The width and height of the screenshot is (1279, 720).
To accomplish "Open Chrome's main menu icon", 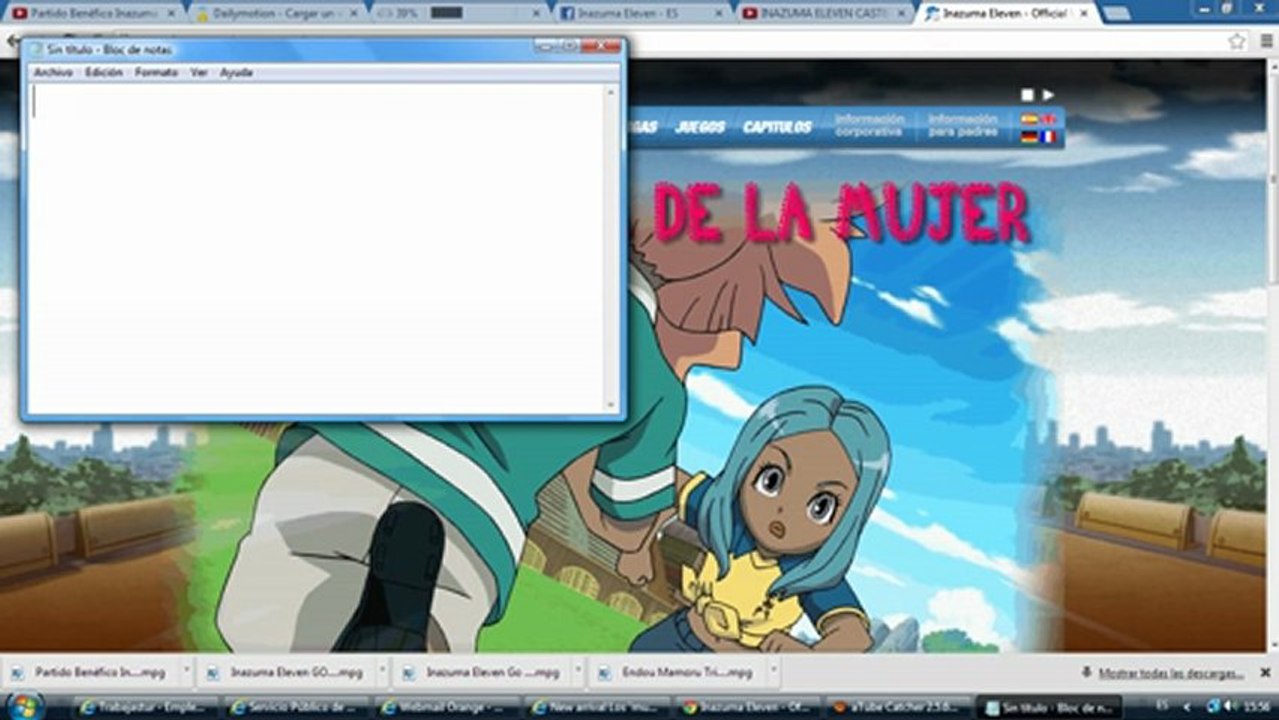I will point(1265,41).
